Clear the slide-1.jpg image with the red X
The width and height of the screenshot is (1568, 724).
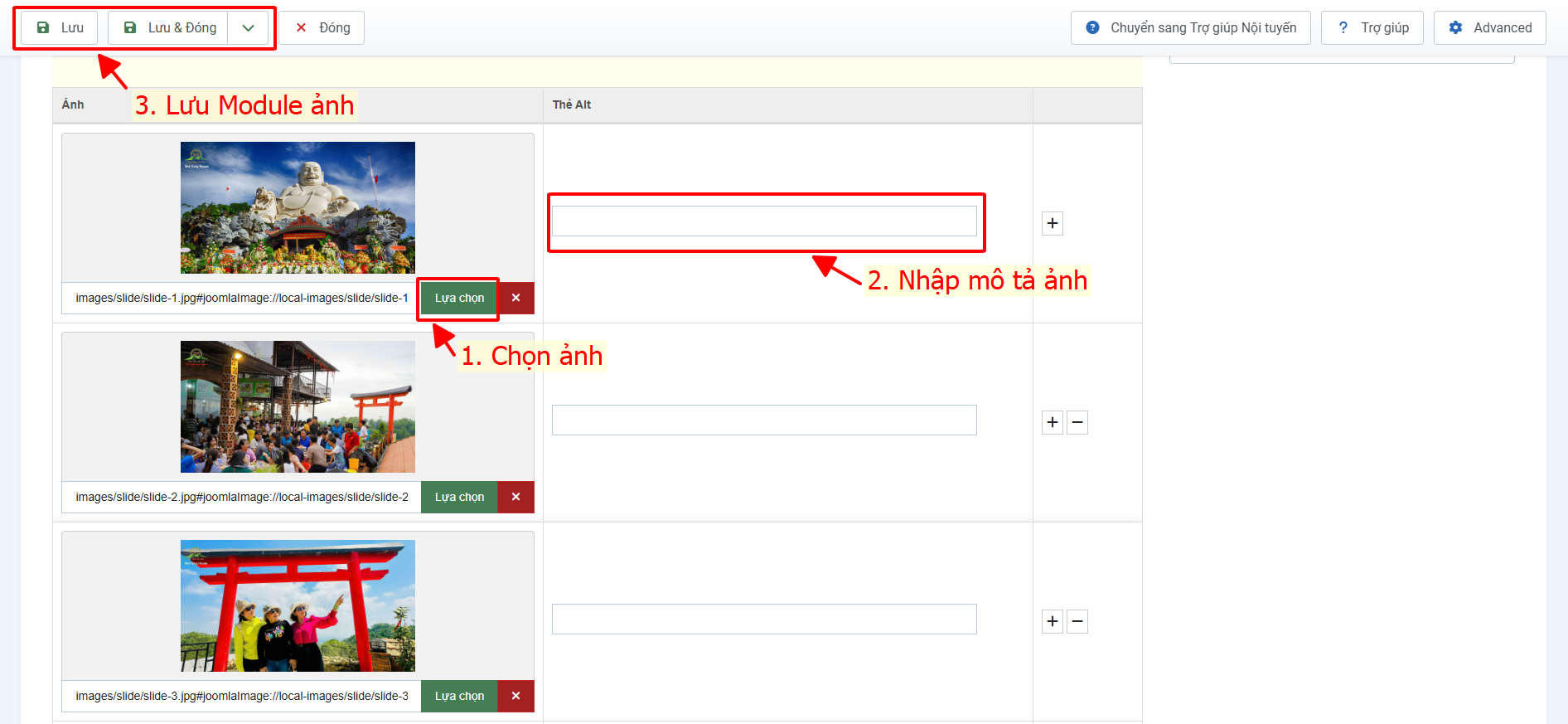coord(515,298)
